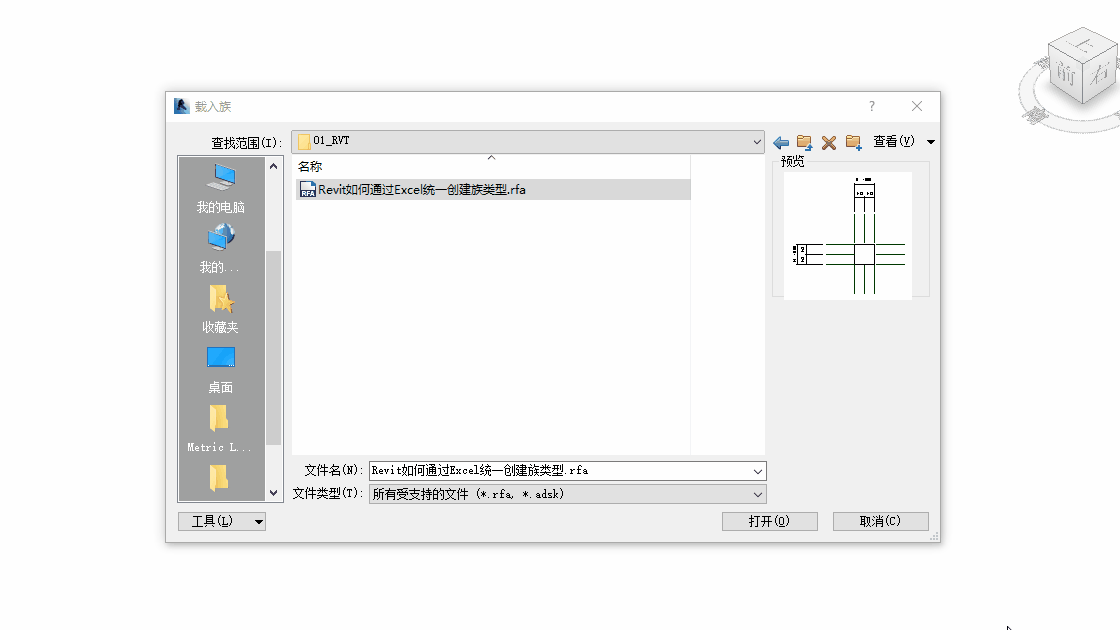Close the 载入族 dialog
Viewport: 1120px width, 630px height.
(x=917, y=106)
